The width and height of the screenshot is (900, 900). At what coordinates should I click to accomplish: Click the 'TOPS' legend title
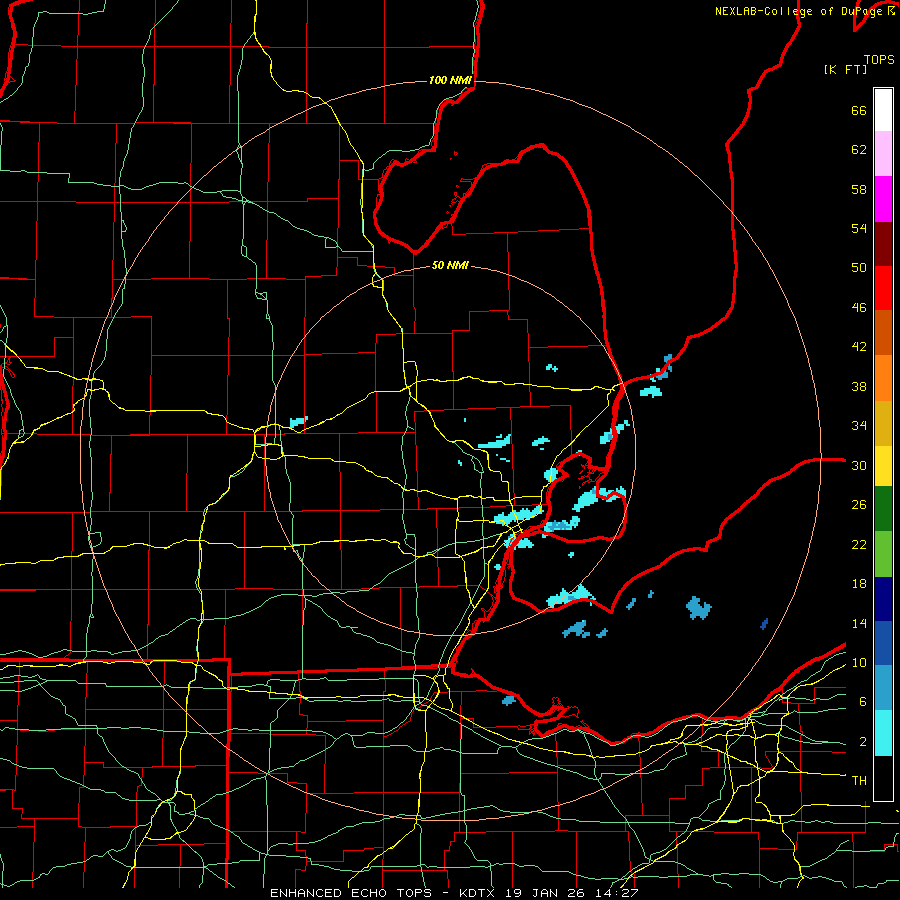tap(879, 59)
